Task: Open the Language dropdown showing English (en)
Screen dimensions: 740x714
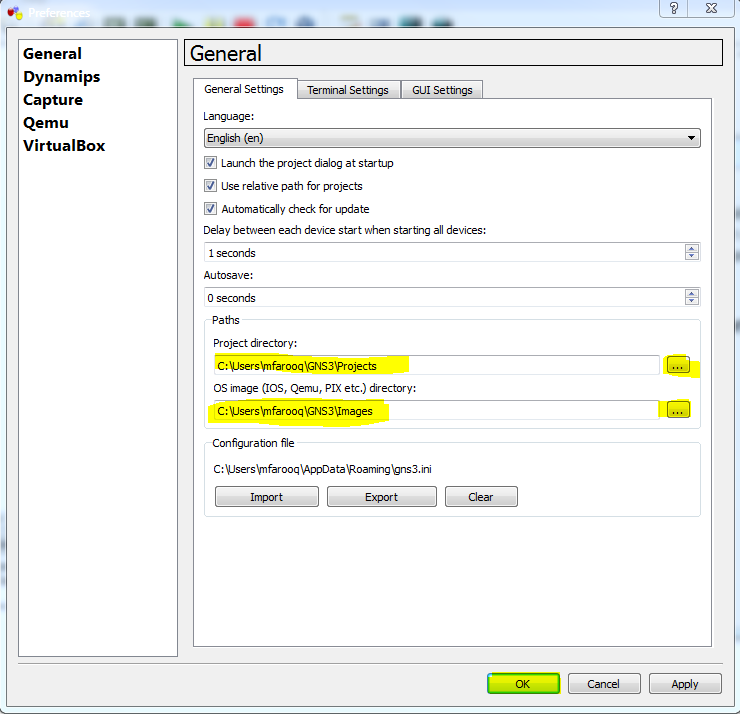Action: 452,138
